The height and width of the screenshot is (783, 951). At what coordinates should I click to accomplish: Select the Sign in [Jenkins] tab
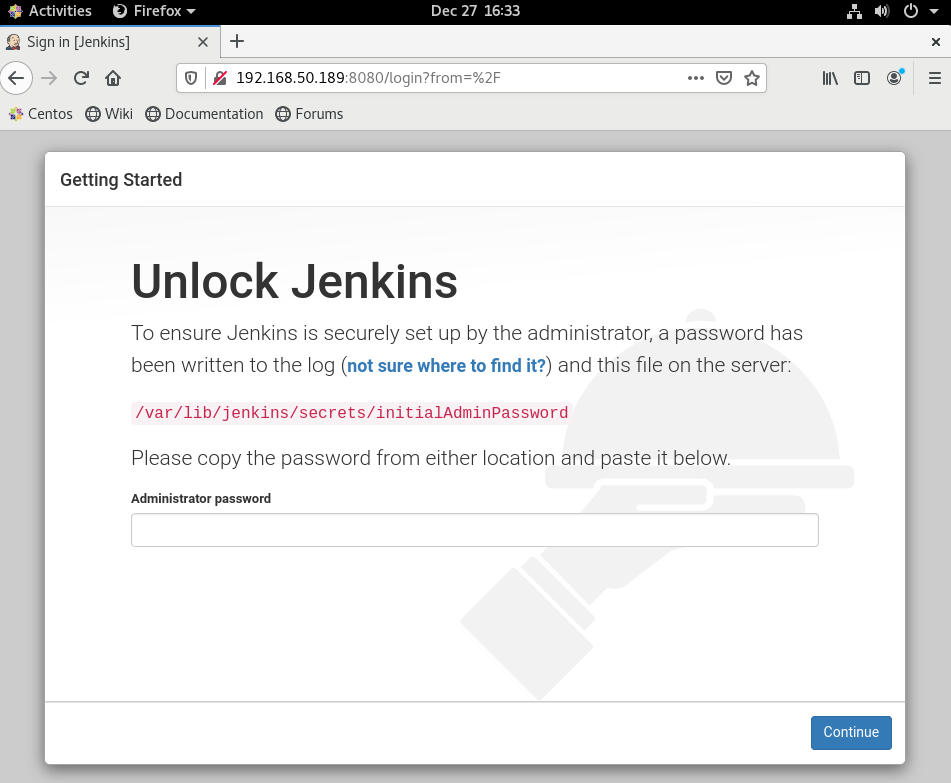point(100,42)
